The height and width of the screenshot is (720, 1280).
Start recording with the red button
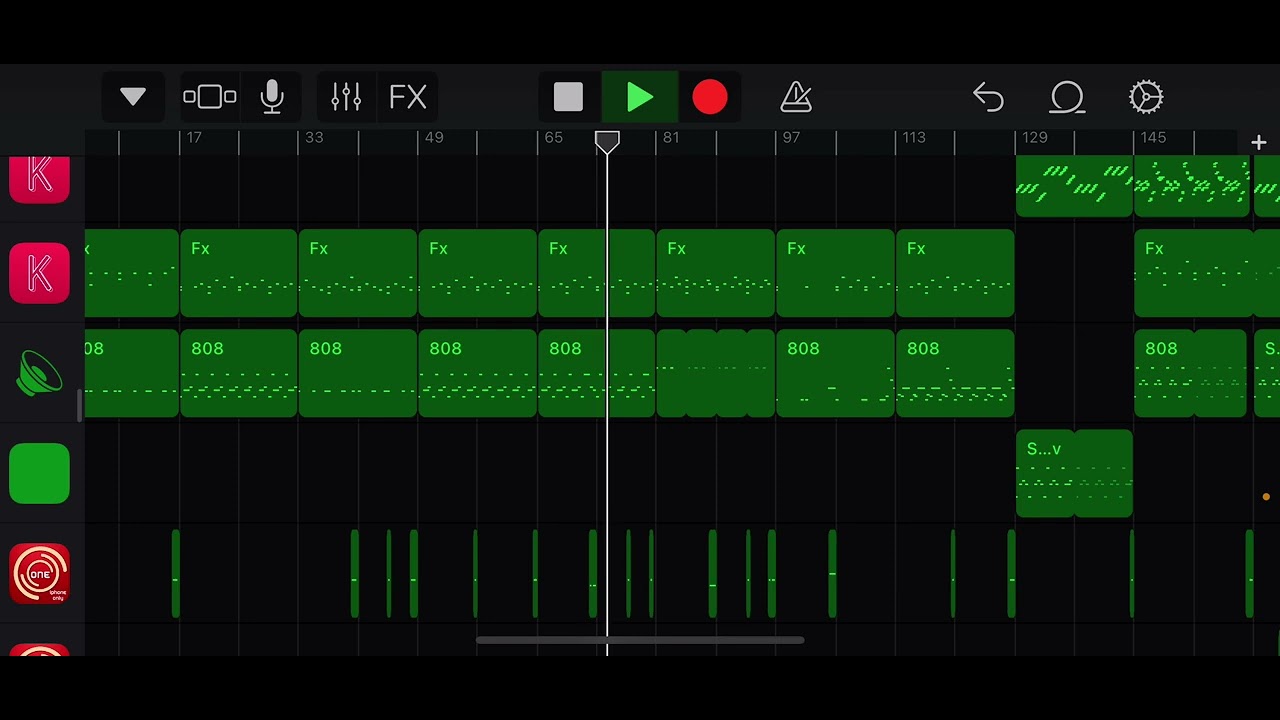pyautogui.click(x=710, y=97)
